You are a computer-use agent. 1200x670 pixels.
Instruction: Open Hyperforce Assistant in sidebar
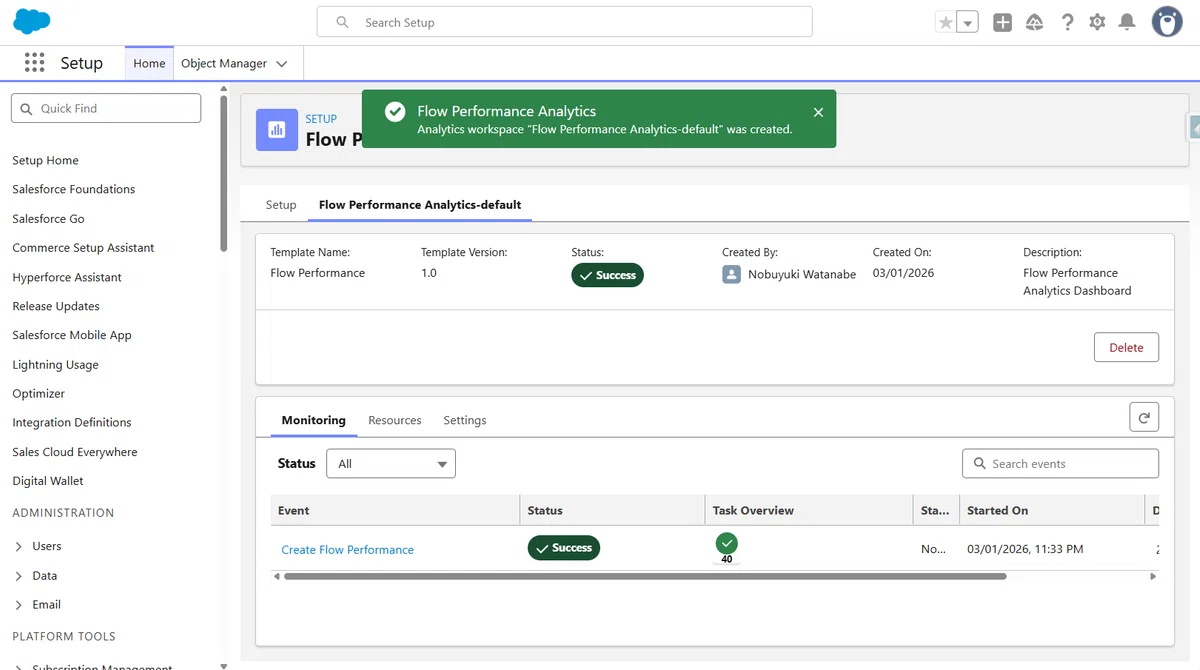(x=67, y=277)
